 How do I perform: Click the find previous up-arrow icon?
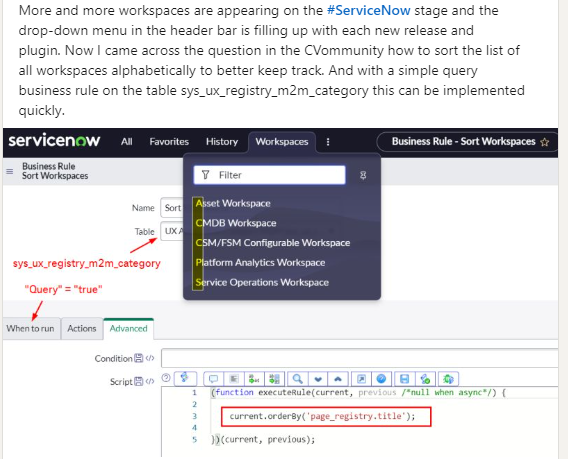click(338, 379)
